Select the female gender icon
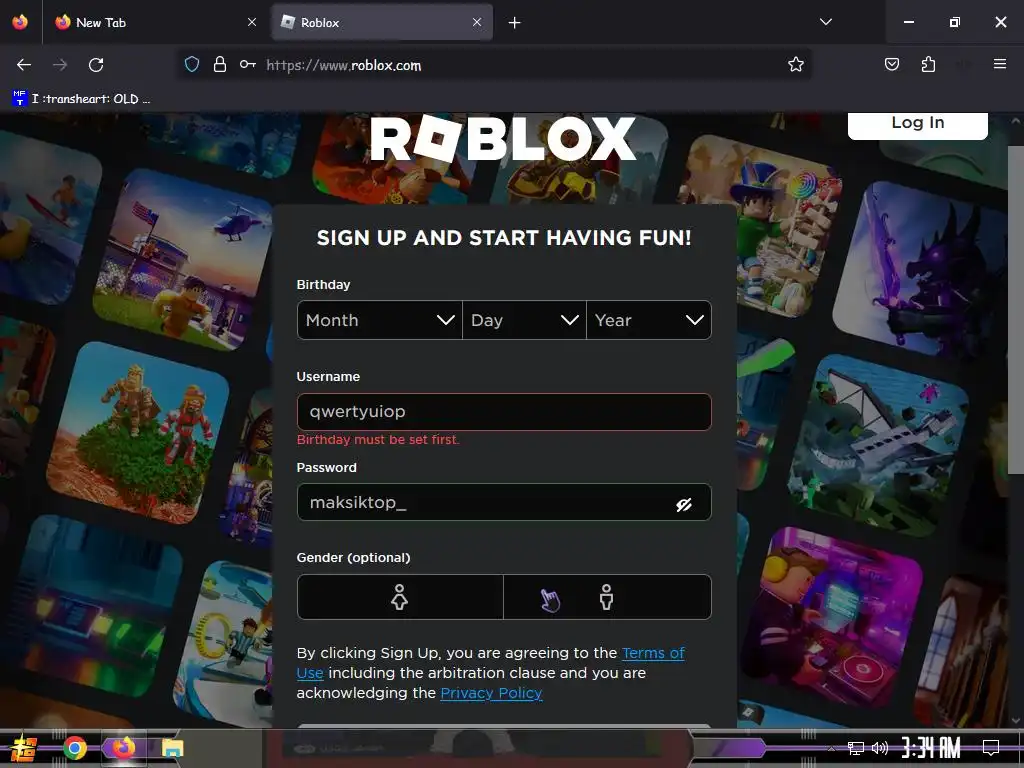The width and height of the screenshot is (1024, 768). point(400,597)
